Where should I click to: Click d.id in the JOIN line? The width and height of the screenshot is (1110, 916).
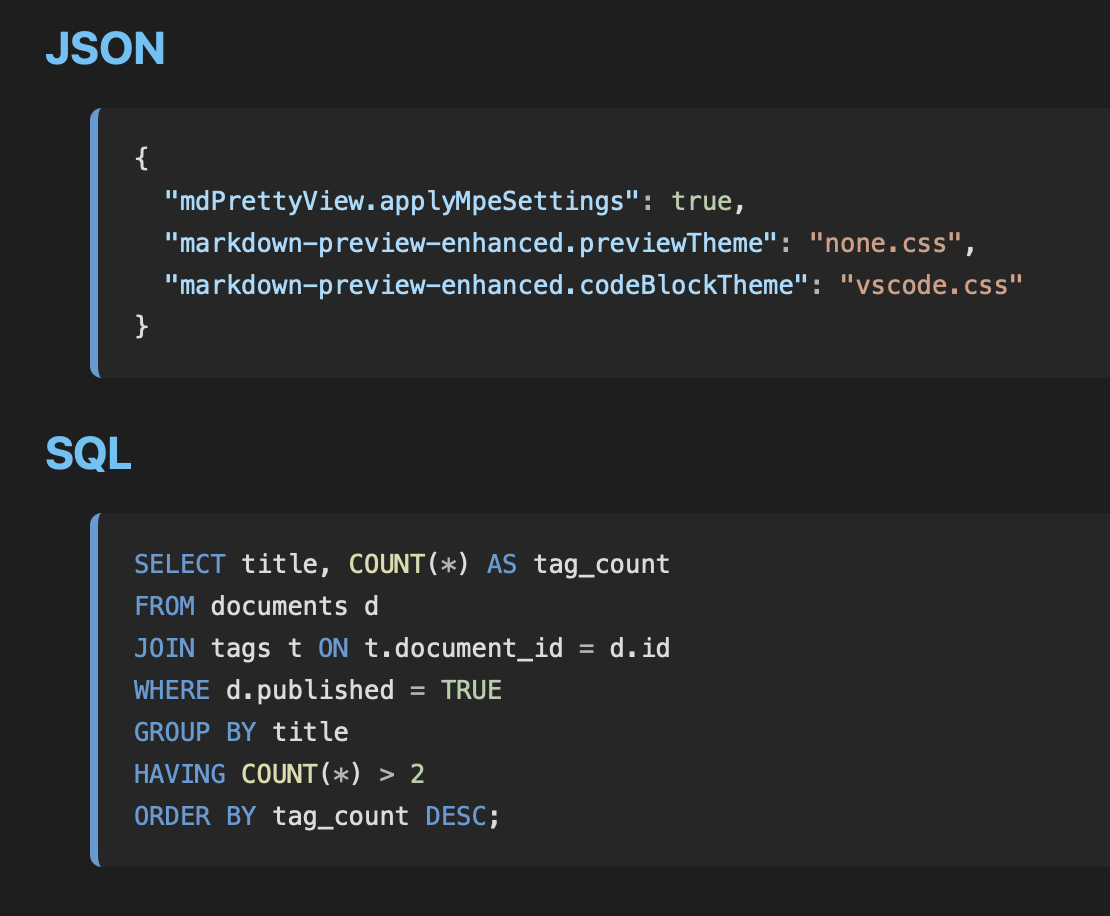(x=639, y=648)
